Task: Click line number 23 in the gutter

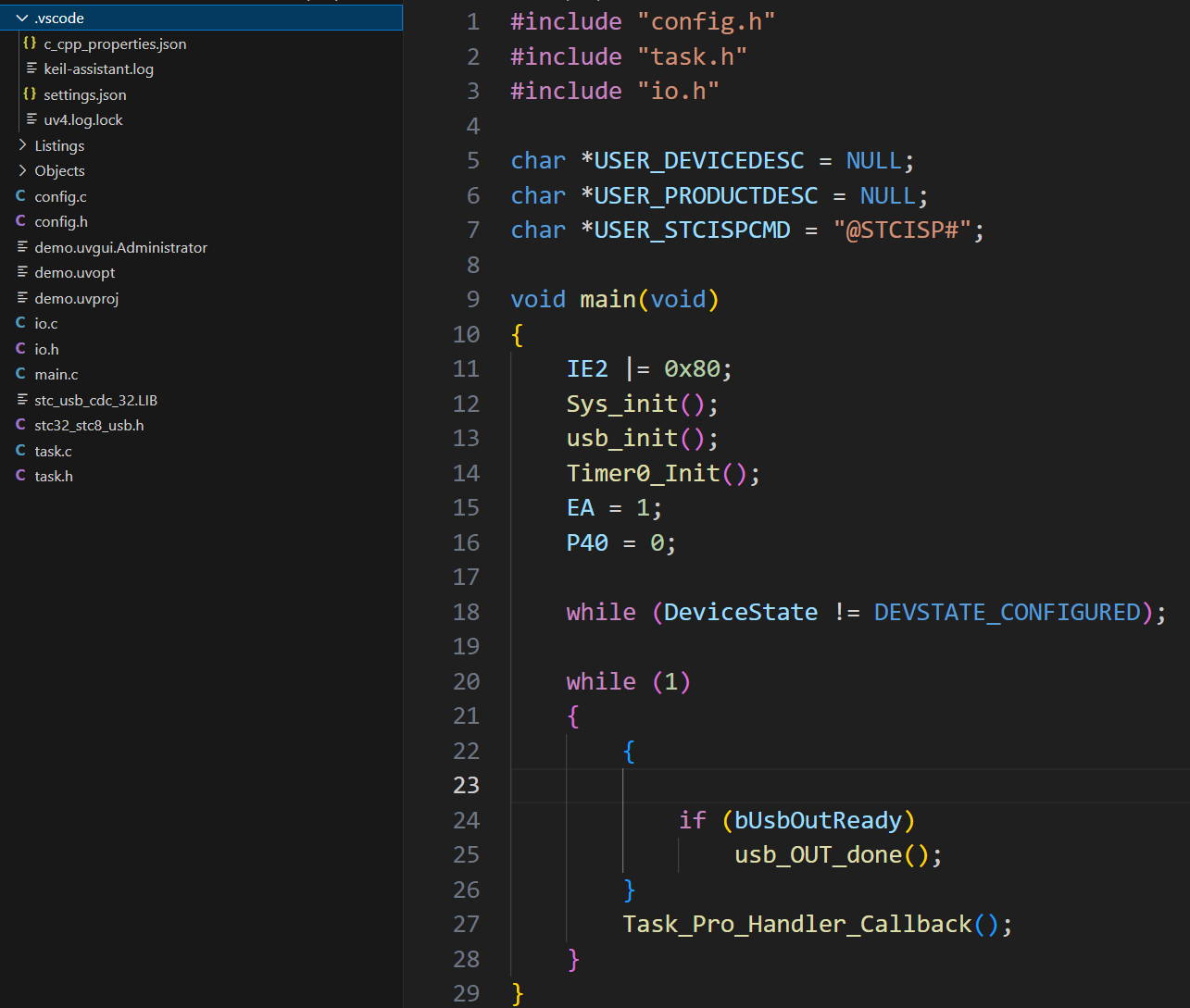Action: tap(466, 785)
